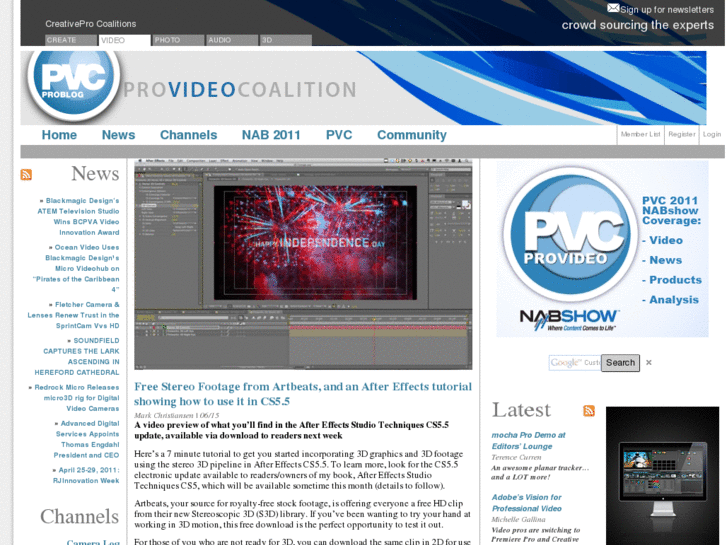The width and height of the screenshot is (727, 545).
Task: Click the Search button
Action: pos(620,363)
